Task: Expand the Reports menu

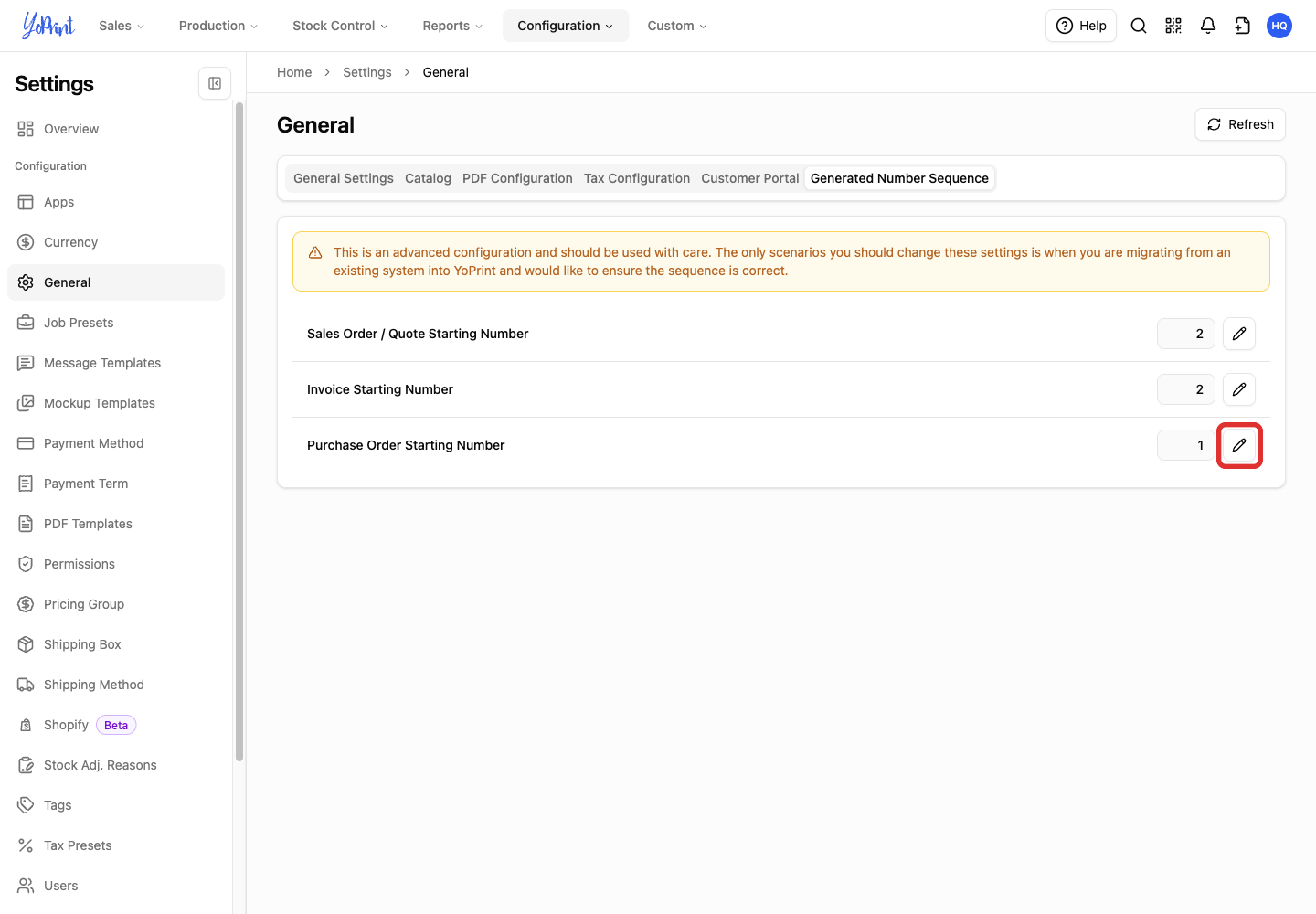Action: click(452, 26)
